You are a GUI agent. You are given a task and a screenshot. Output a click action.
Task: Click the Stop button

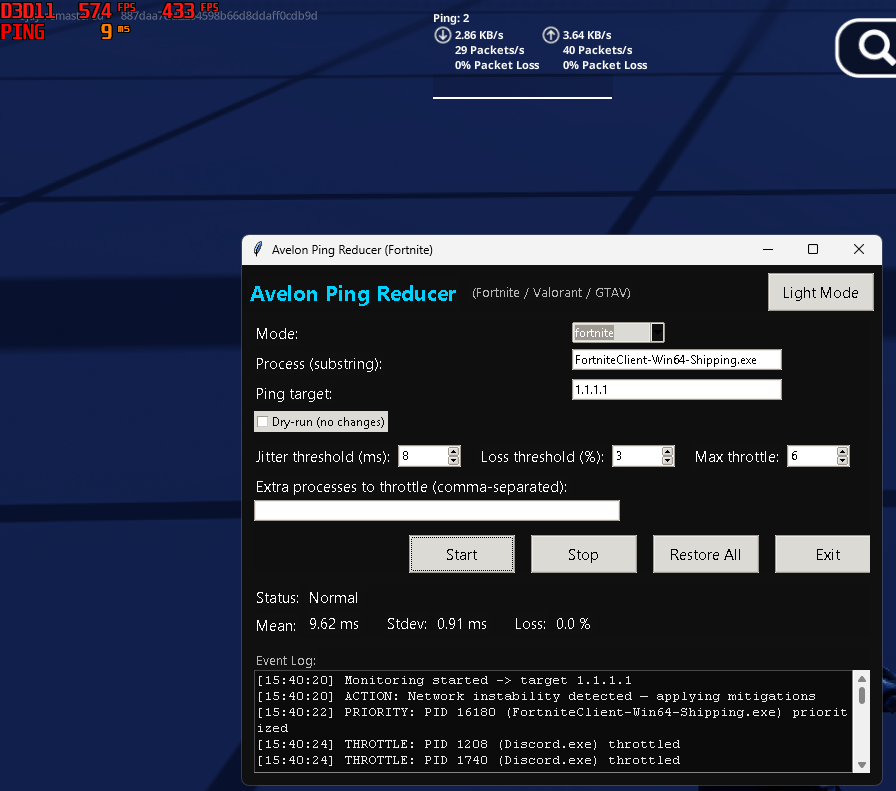tap(583, 554)
